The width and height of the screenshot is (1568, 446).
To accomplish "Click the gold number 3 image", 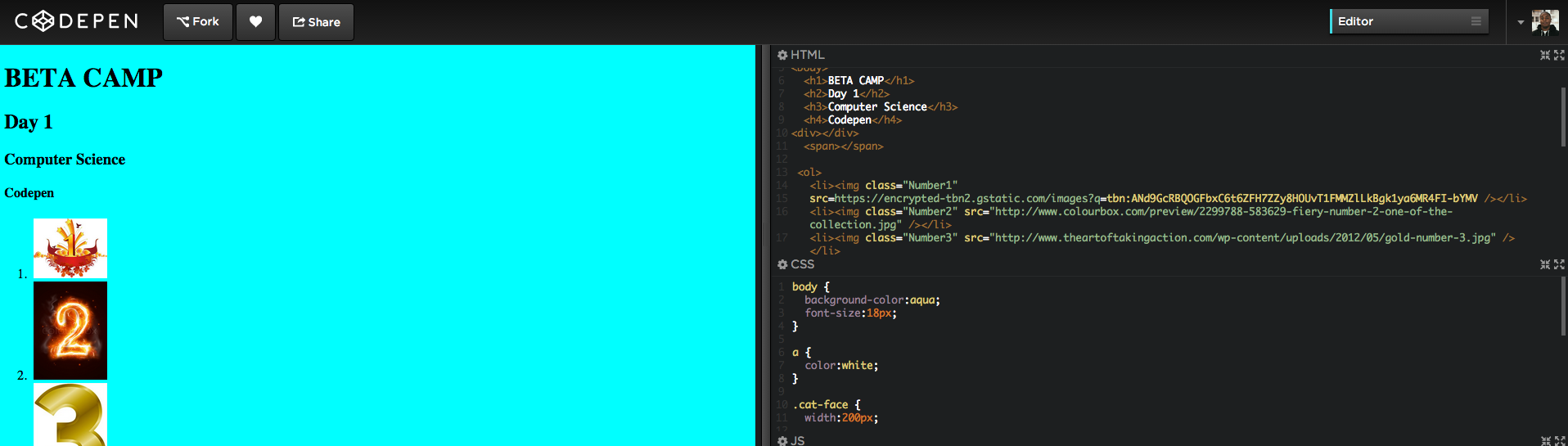I will 70,415.
